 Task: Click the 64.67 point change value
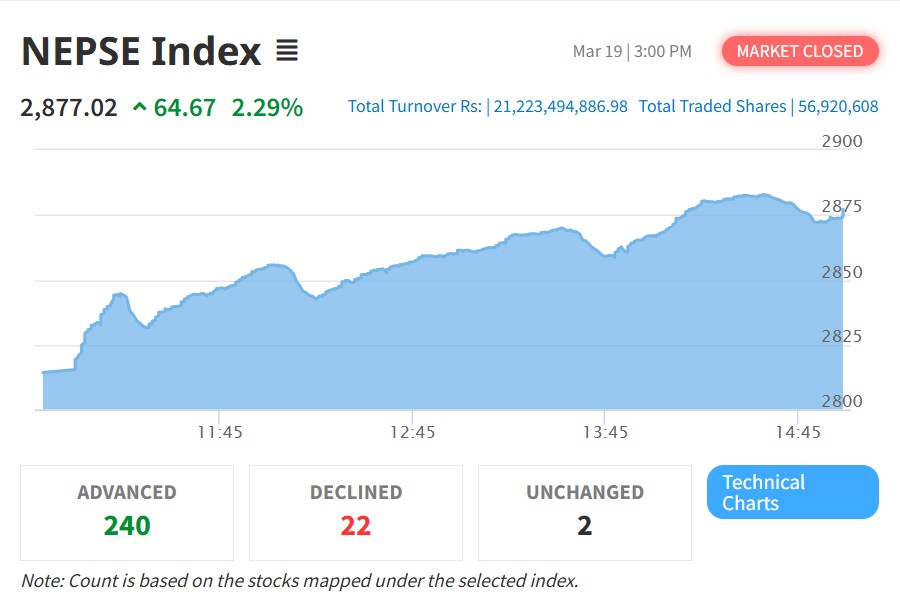tap(185, 107)
